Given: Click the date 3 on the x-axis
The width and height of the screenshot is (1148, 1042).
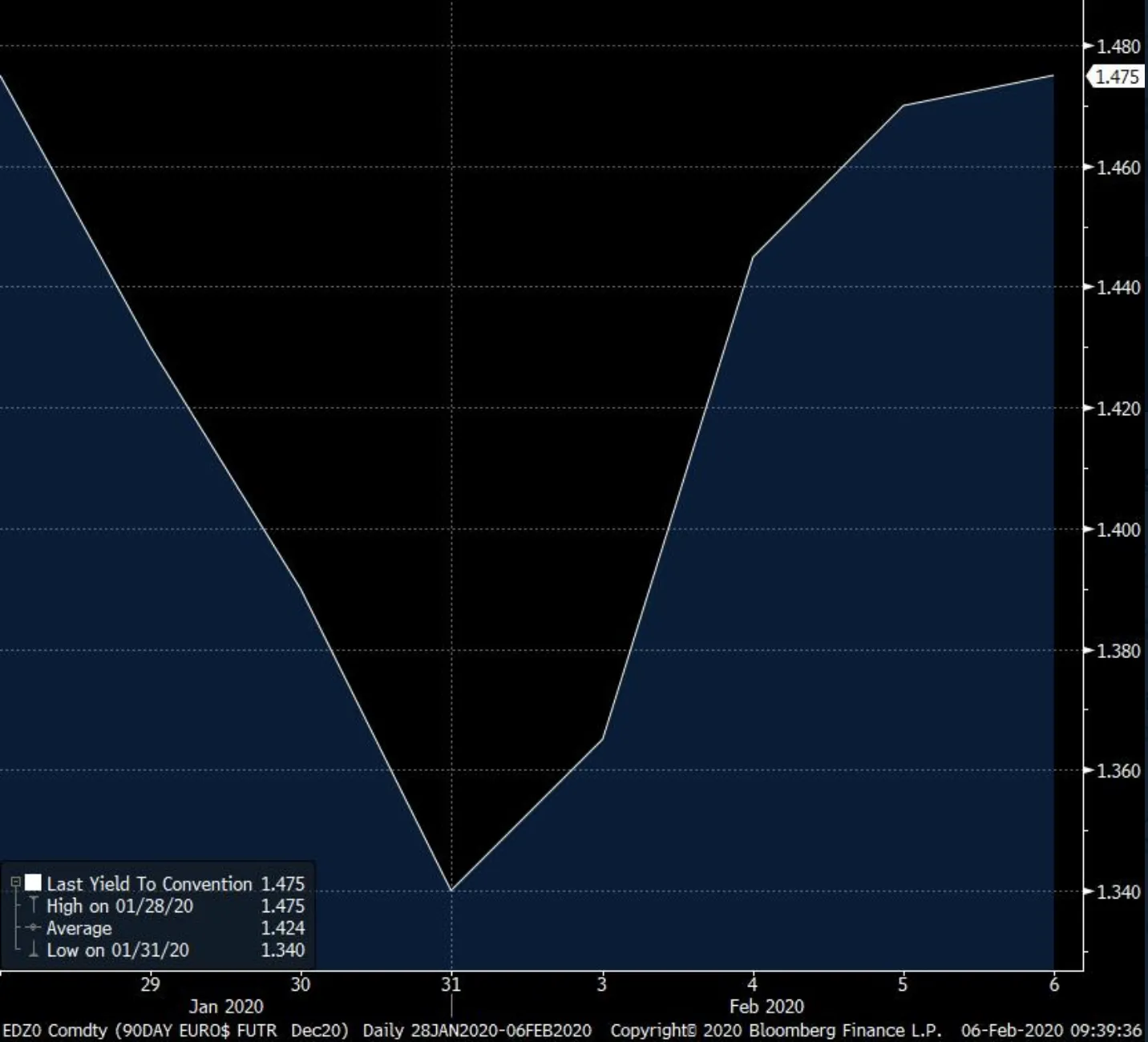Looking at the screenshot, I should 602,984.
